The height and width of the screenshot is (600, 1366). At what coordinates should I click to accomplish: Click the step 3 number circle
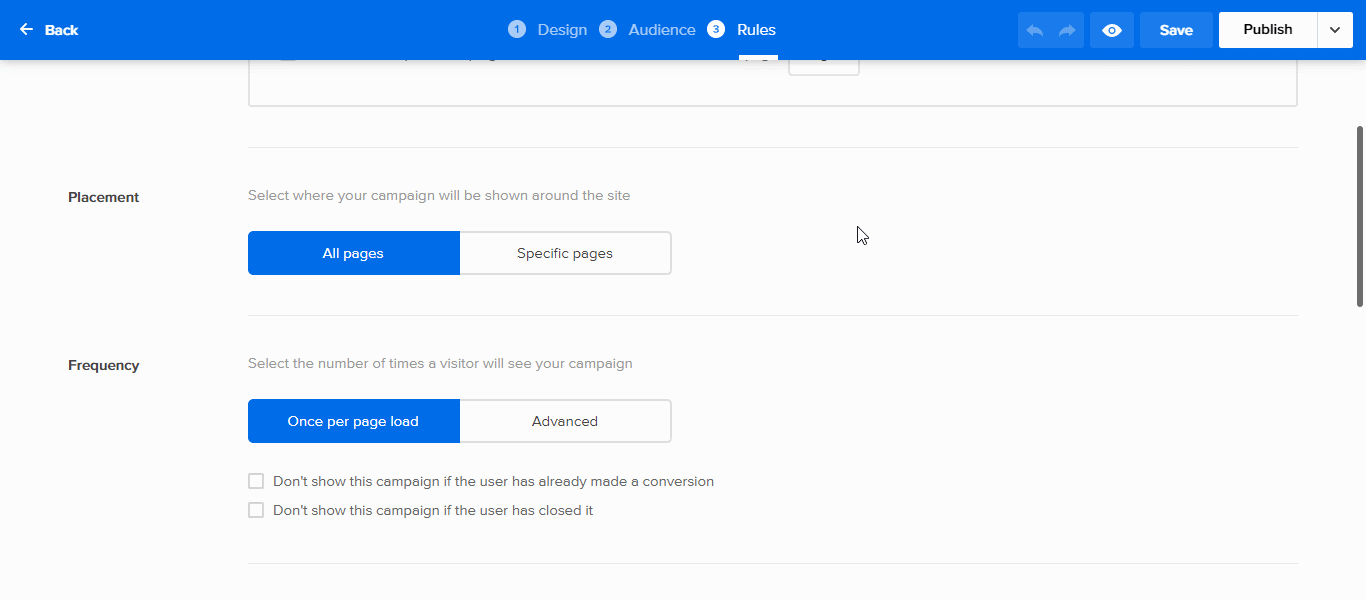716,29
